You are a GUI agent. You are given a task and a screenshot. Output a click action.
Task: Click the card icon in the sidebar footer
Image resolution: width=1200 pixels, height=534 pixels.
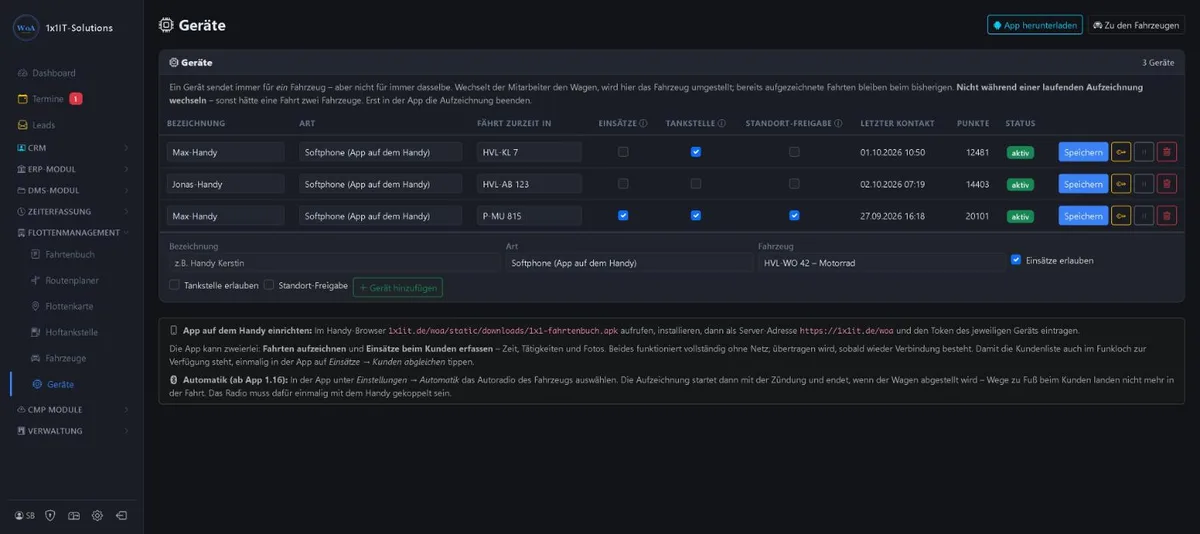[x=73, y=515]
